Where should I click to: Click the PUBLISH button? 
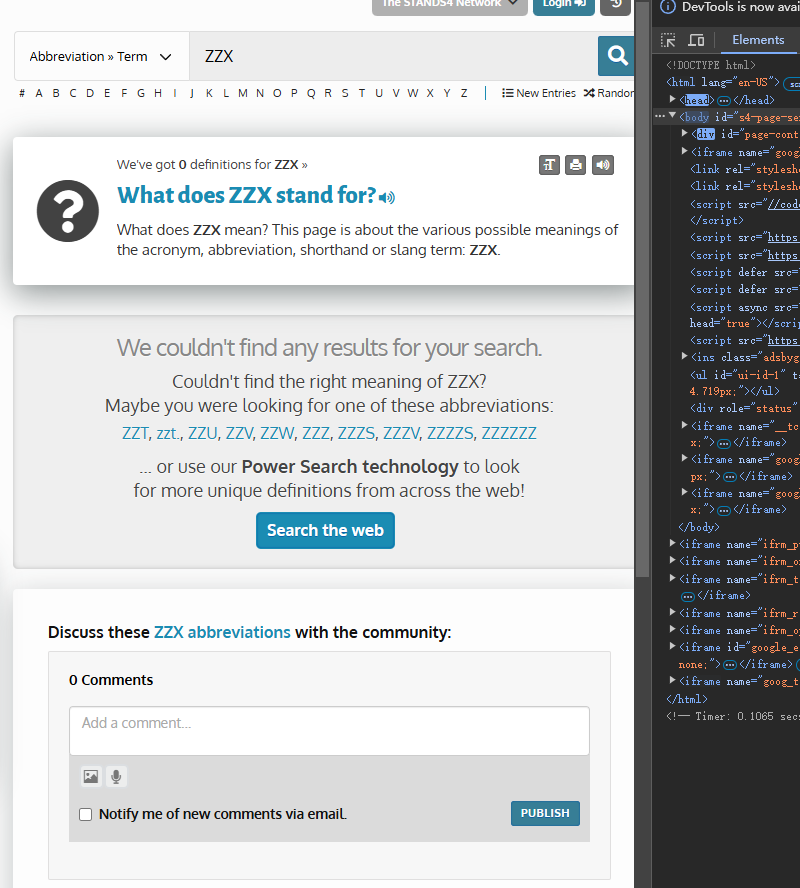545,813
